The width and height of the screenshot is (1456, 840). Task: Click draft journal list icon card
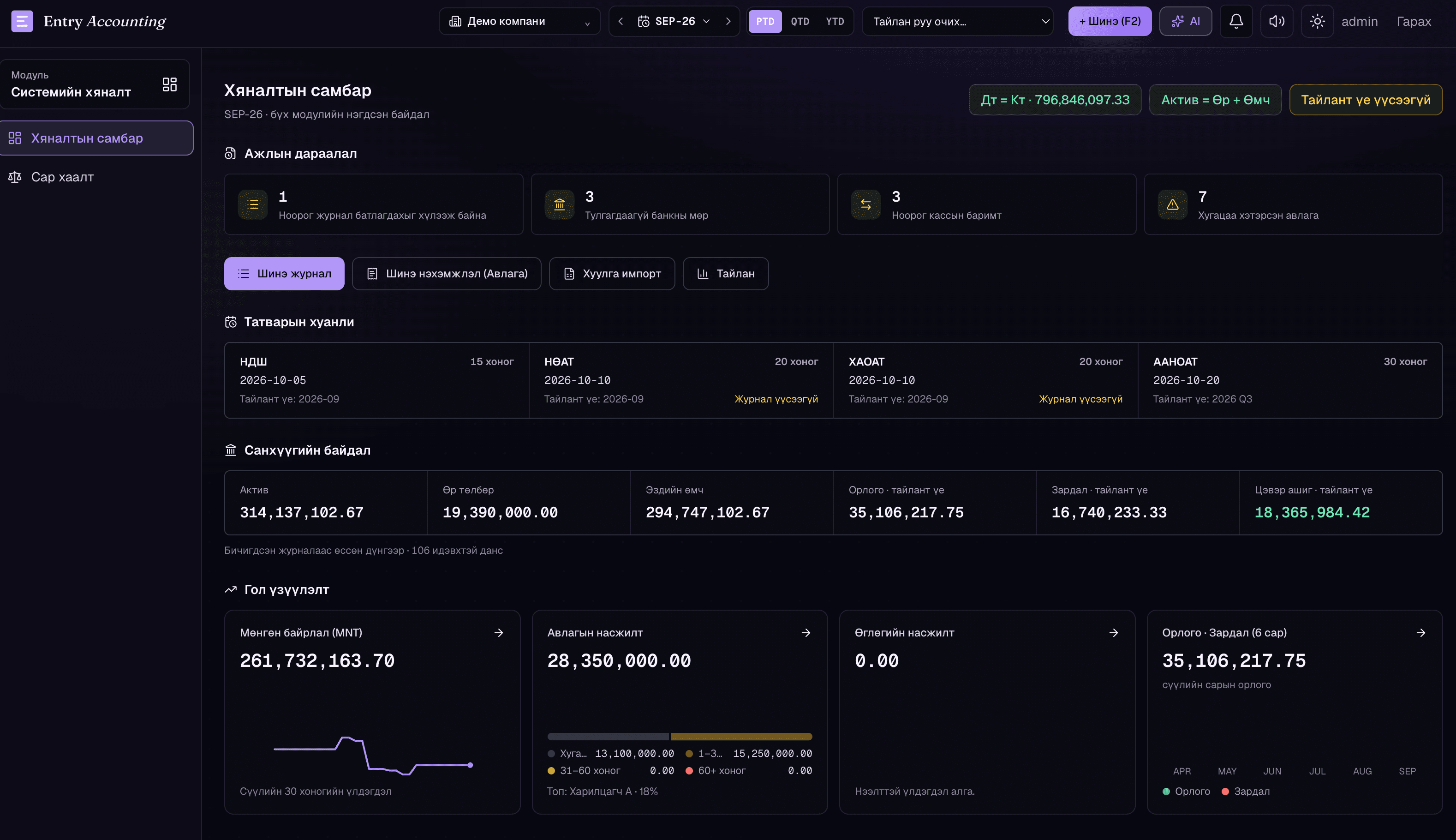coord(252,205)
